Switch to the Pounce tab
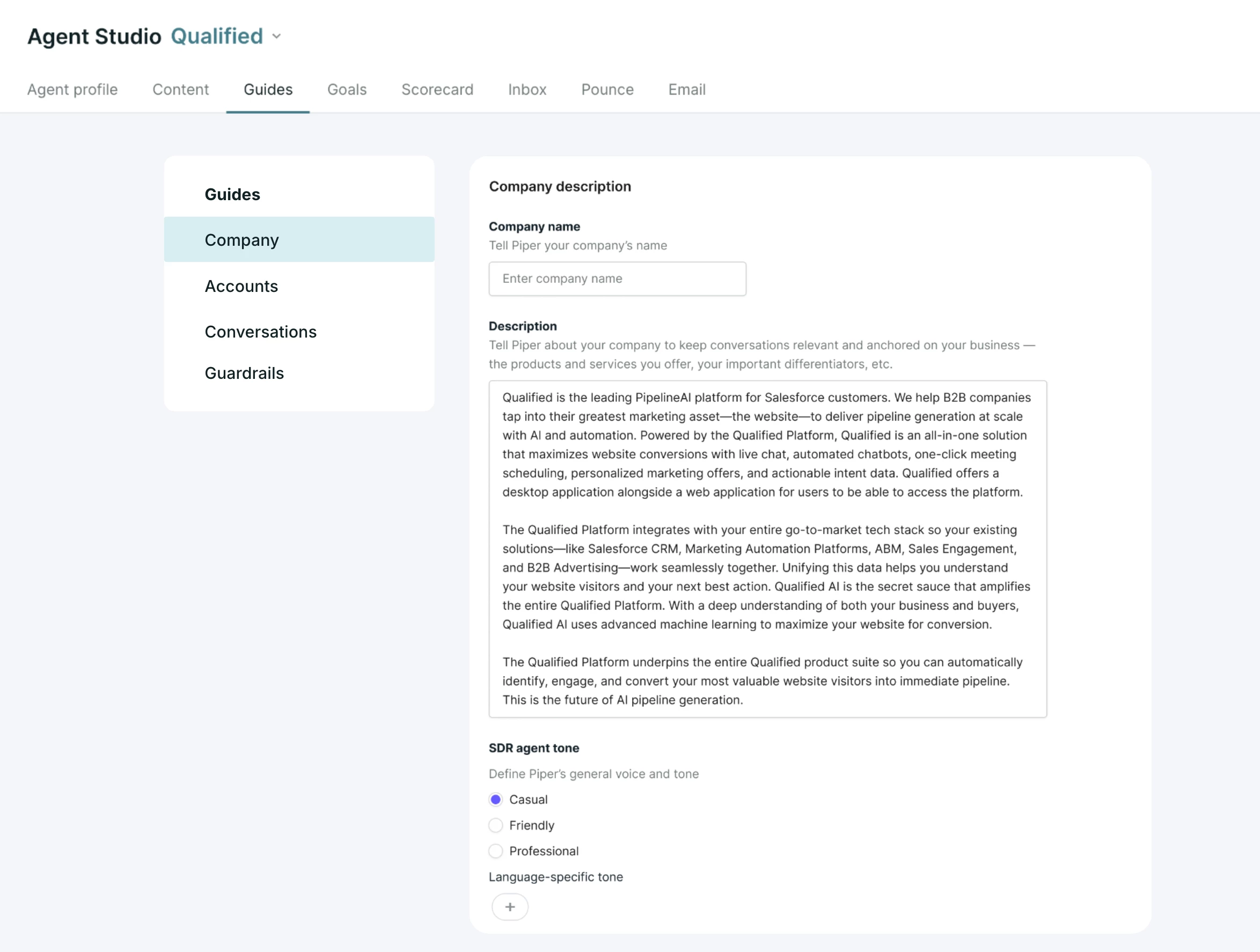Viewport: 1260px width, 952px height. coord(607,90)
